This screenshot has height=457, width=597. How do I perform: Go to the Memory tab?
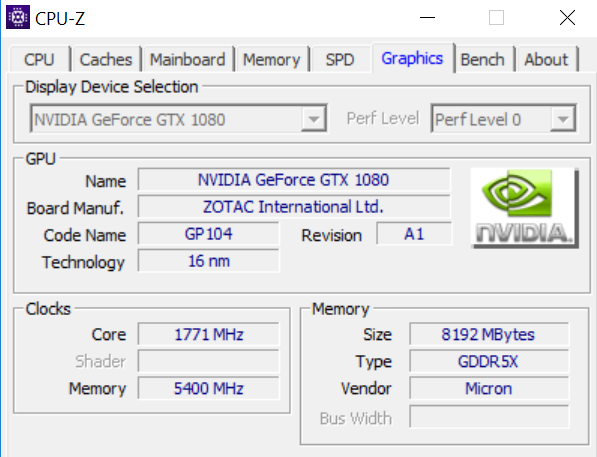(x=272, y=59)
